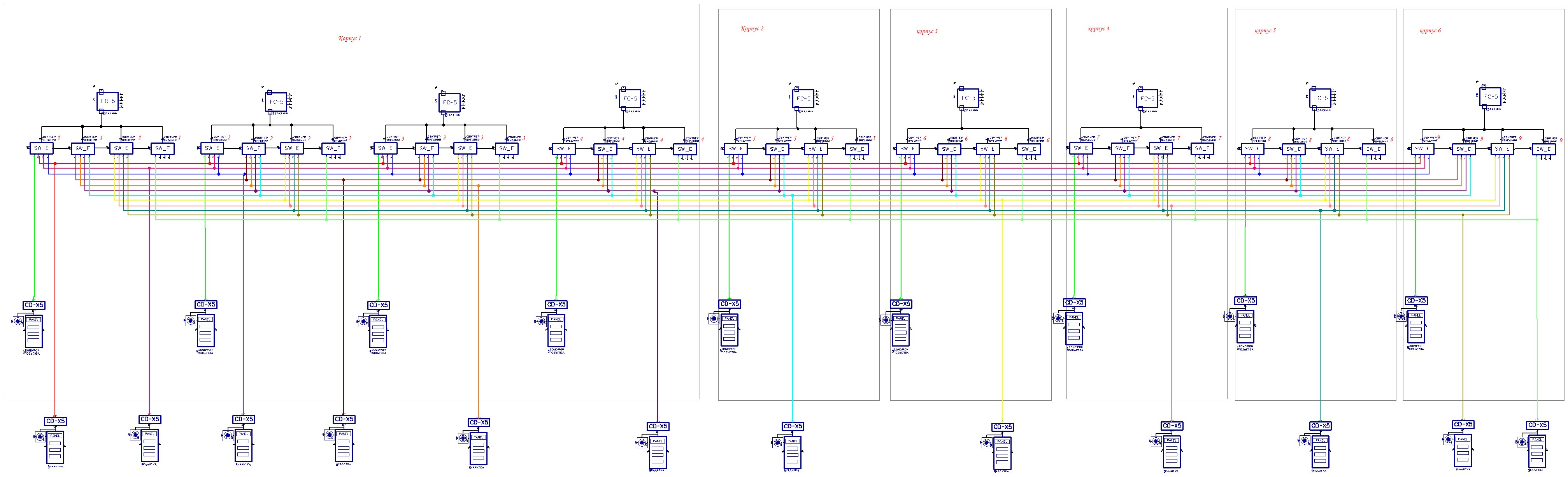1568x477 pixels.
Task: Click the leftmost FC-5 controller in Корпус 1
Action: pyautogui.click(x=107, y=102)
